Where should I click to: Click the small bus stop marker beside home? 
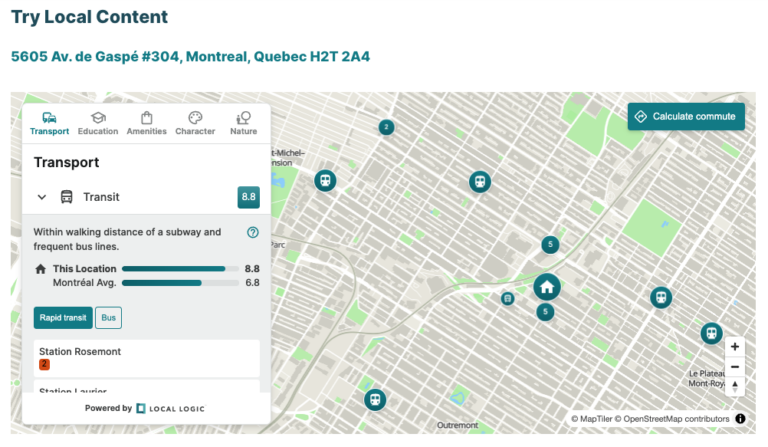tap(508, 298)
